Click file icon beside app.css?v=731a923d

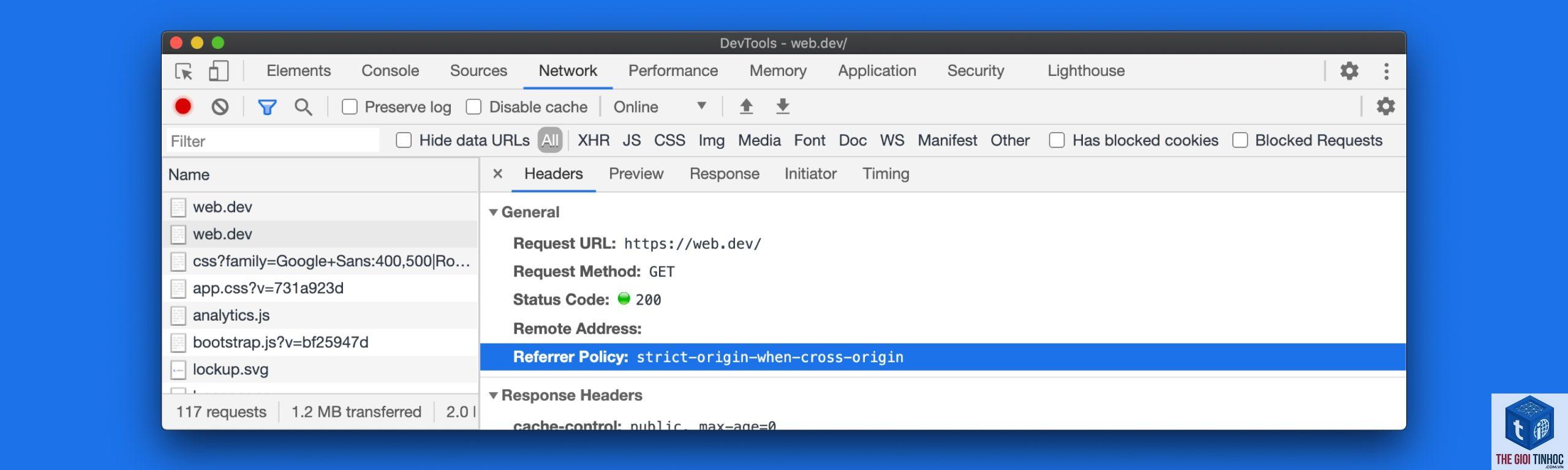pyautogui.click(x=178, y=289)
